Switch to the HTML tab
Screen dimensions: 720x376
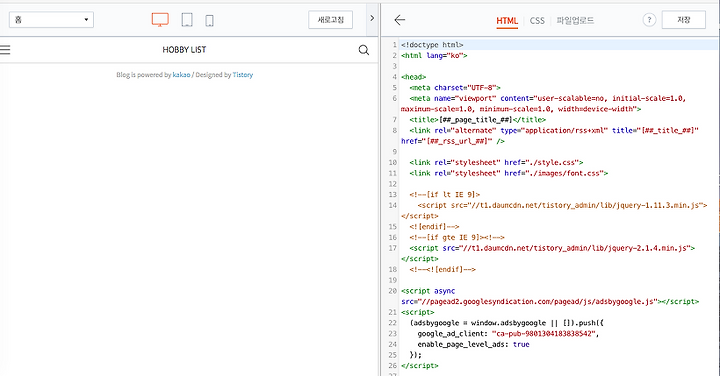coord(507,21)
